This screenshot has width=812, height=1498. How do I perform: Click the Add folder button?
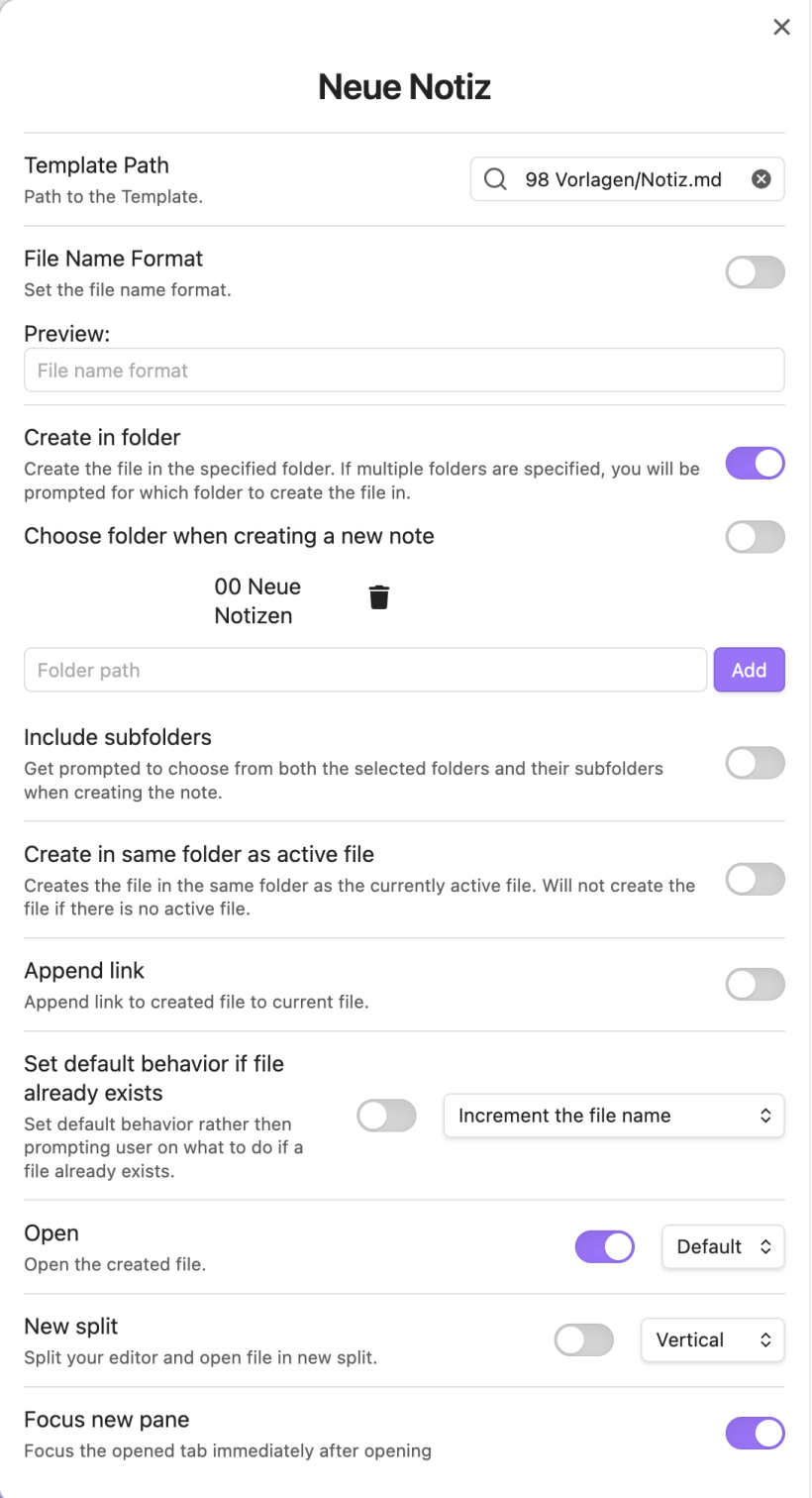click(749, 670)
